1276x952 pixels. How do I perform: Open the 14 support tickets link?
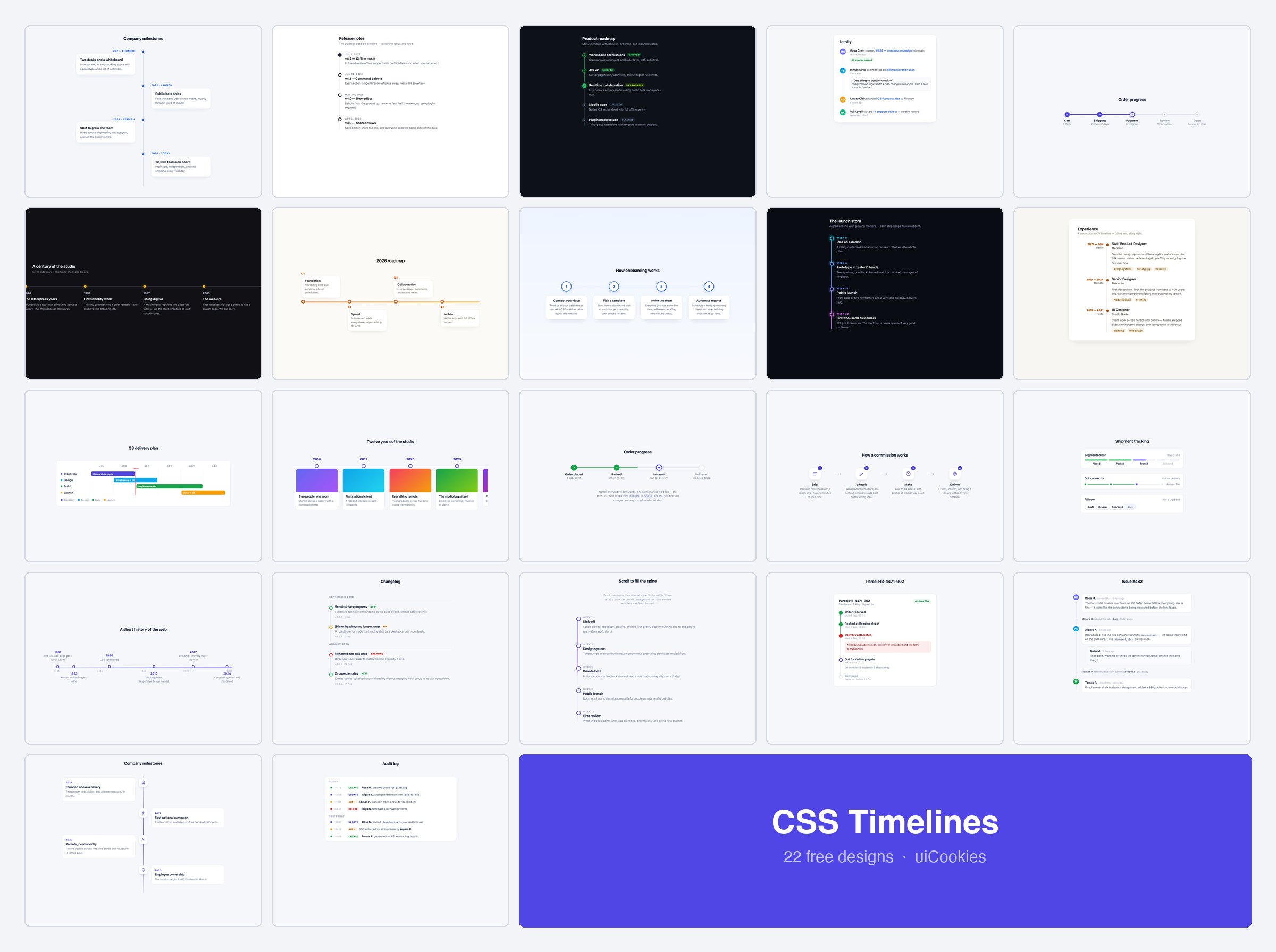[885, 112]
